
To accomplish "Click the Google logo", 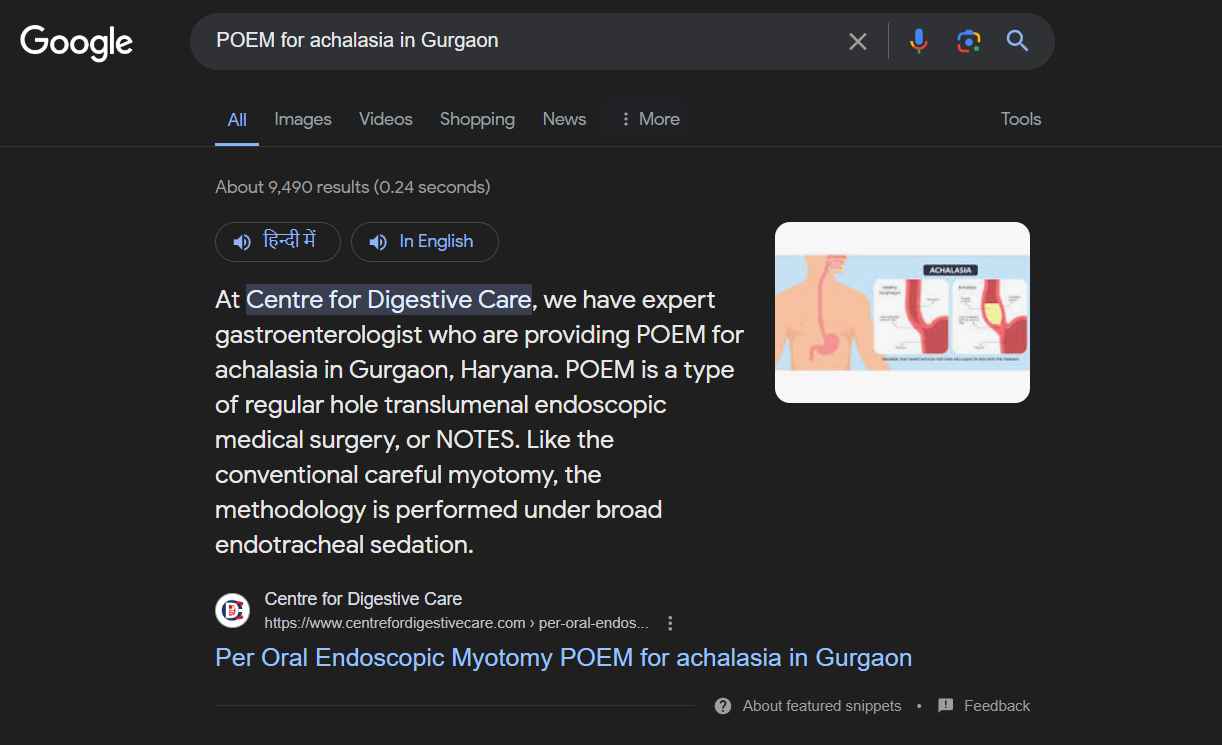I will 76,42.
